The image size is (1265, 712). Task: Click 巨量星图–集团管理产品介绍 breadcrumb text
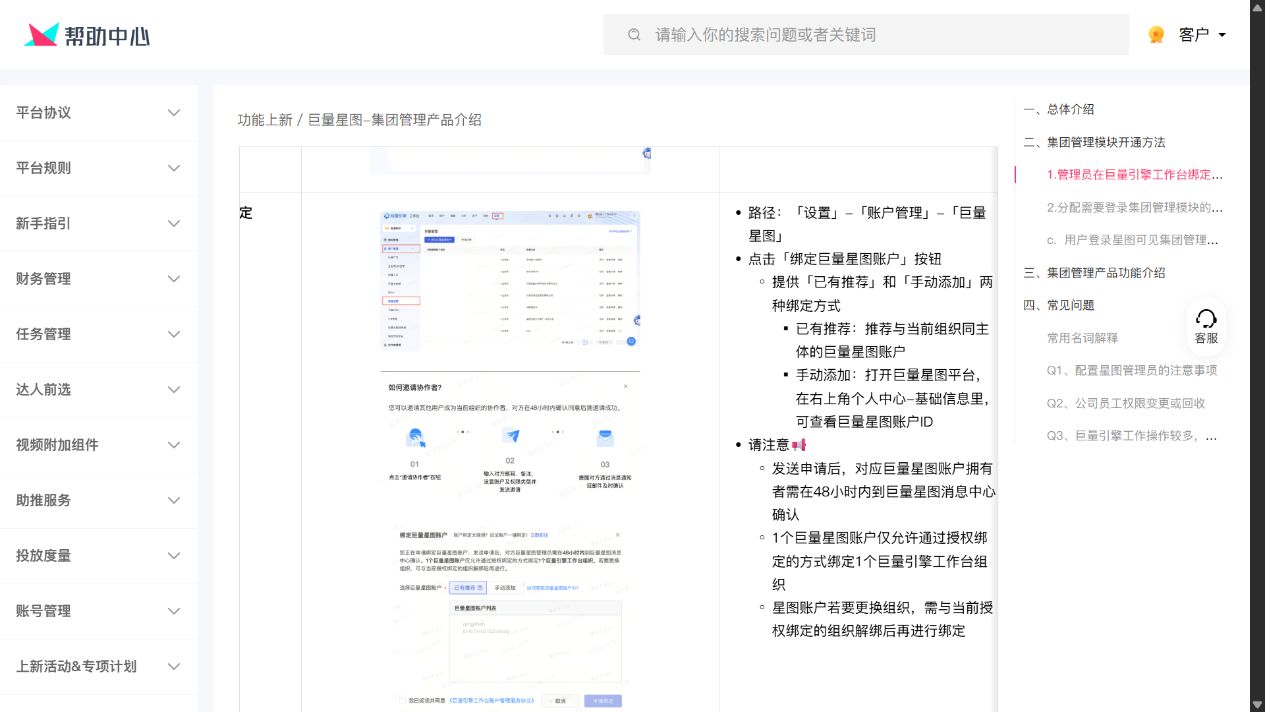click(394, 120)
